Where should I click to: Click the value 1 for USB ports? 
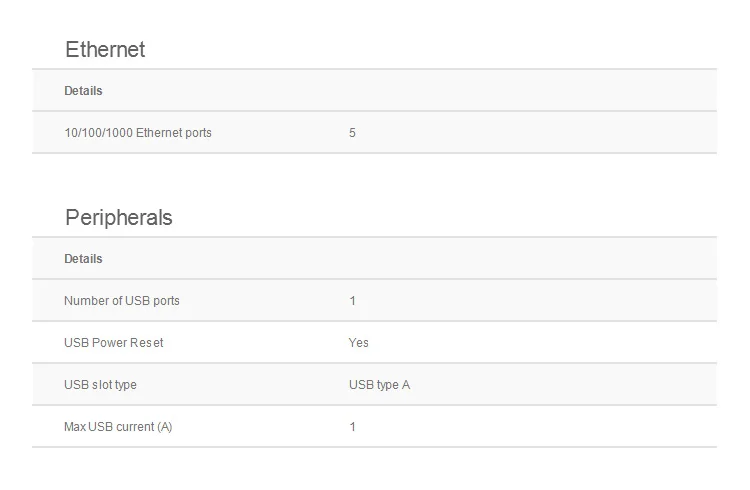352,301
